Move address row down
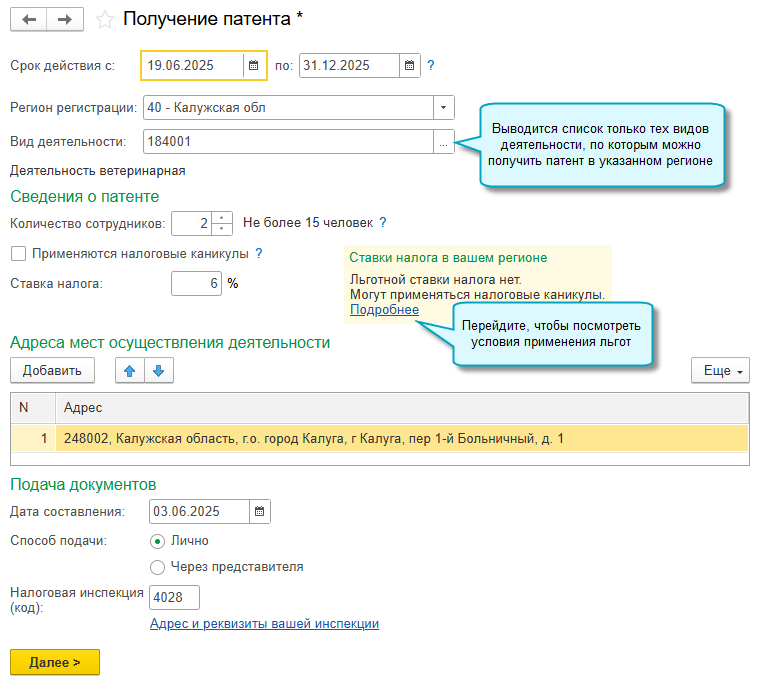760x688 pixels. [159, 371]
